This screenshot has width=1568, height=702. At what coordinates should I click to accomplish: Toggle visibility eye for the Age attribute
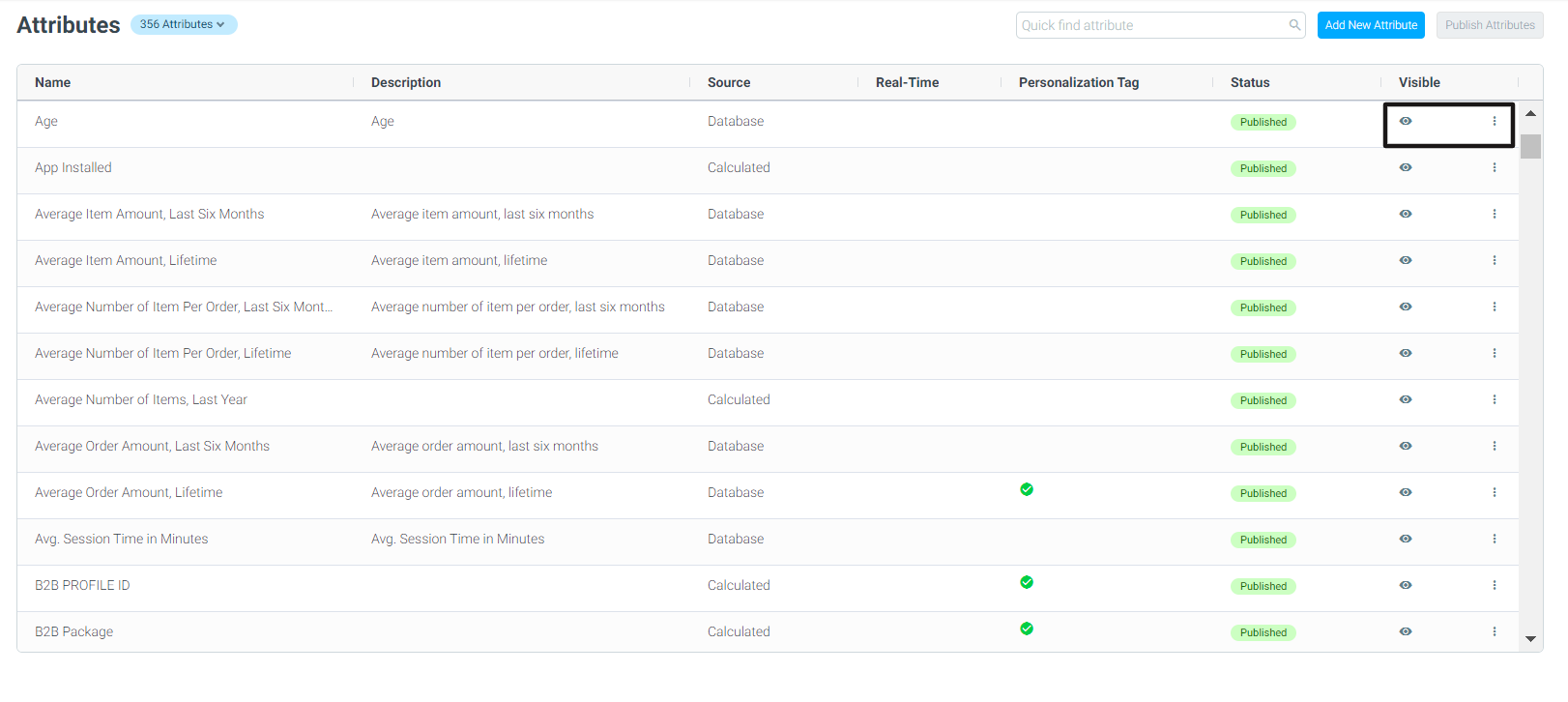tap(1406, 121)
